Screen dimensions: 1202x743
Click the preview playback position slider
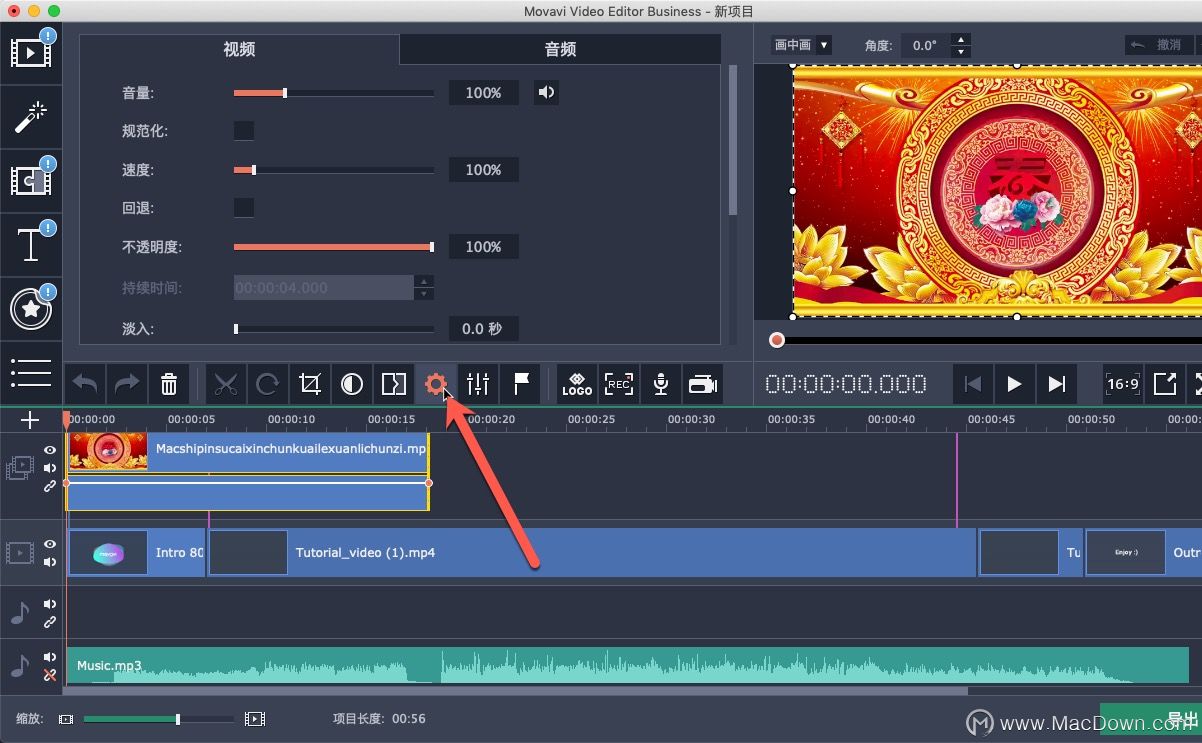(985, 341)
